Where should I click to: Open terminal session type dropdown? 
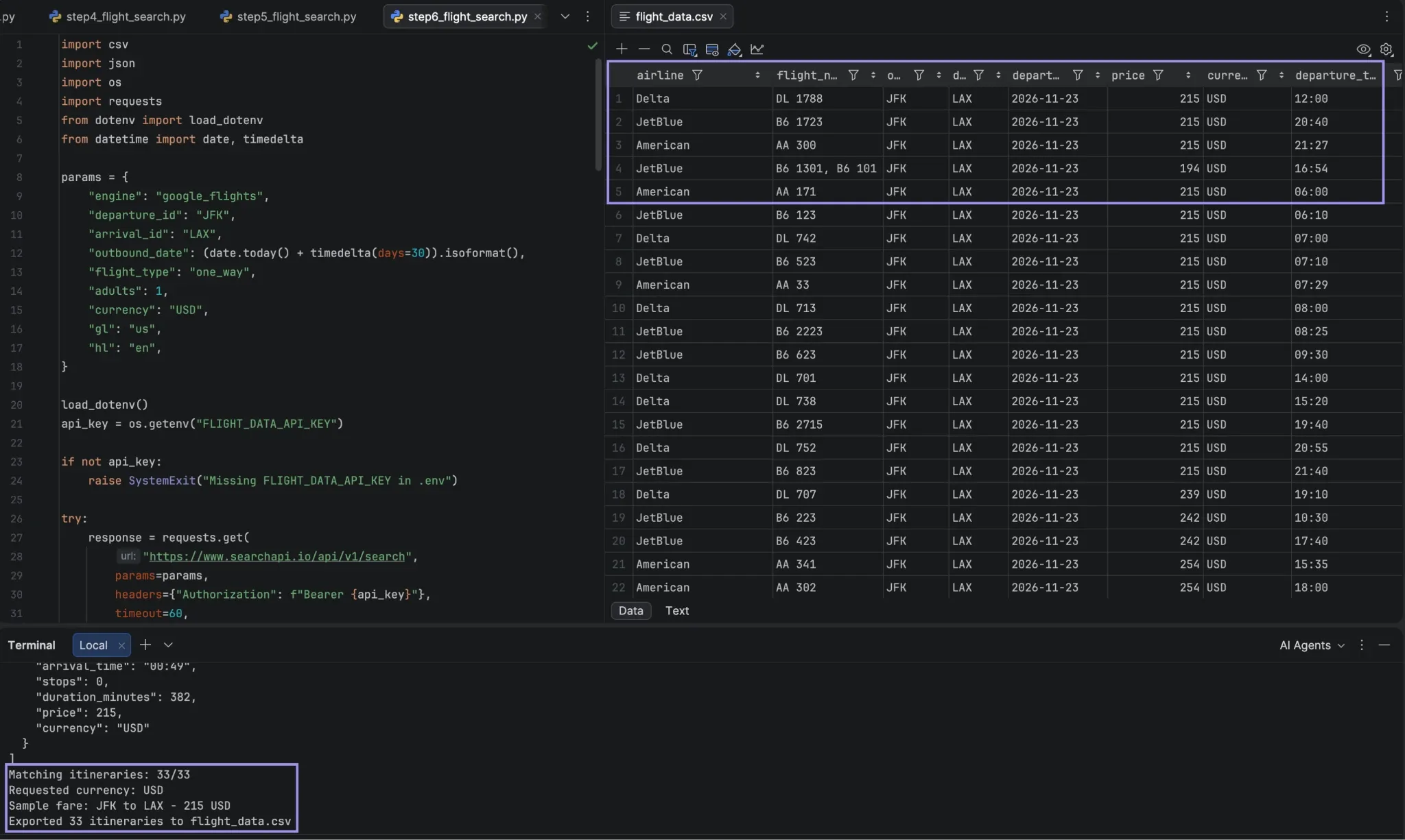(168, 645)
